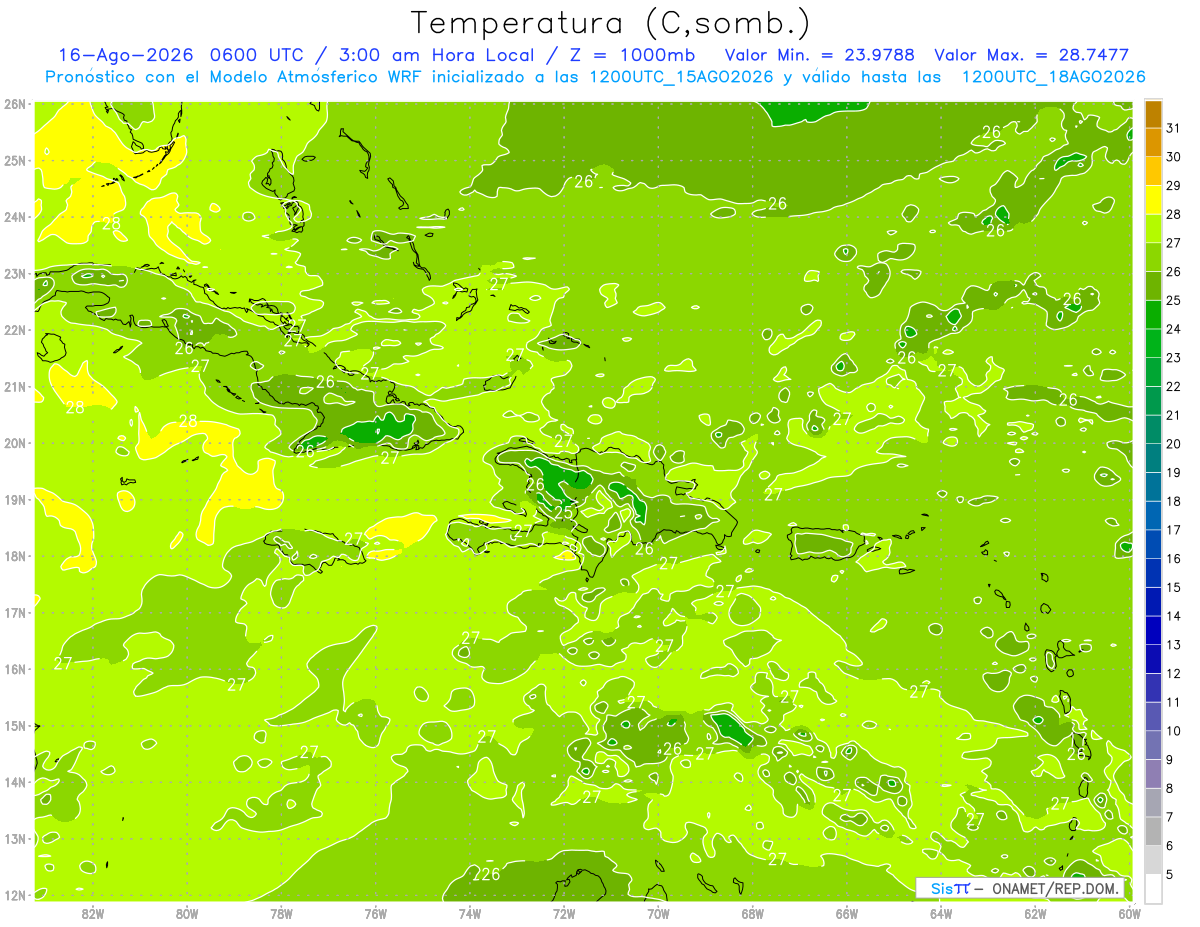Click the color scale label "5"
The height and width of the screenshot is (927, 1200).
[1170, 874]
